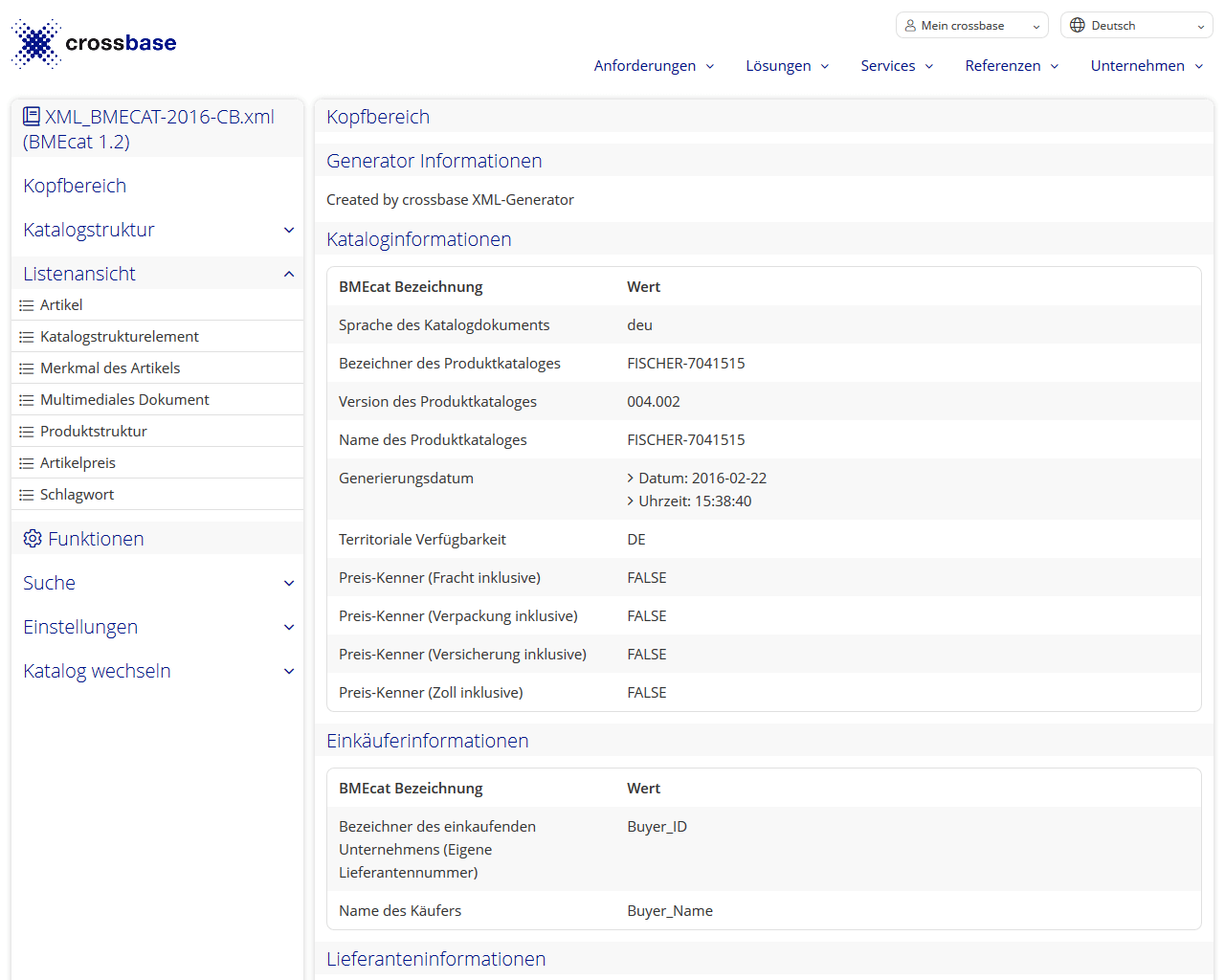Image resolution: width=1225 pixels, height=980 pixels.
Task: Collapse the Listenansicht section chevron
Action: tap(289, 275)
